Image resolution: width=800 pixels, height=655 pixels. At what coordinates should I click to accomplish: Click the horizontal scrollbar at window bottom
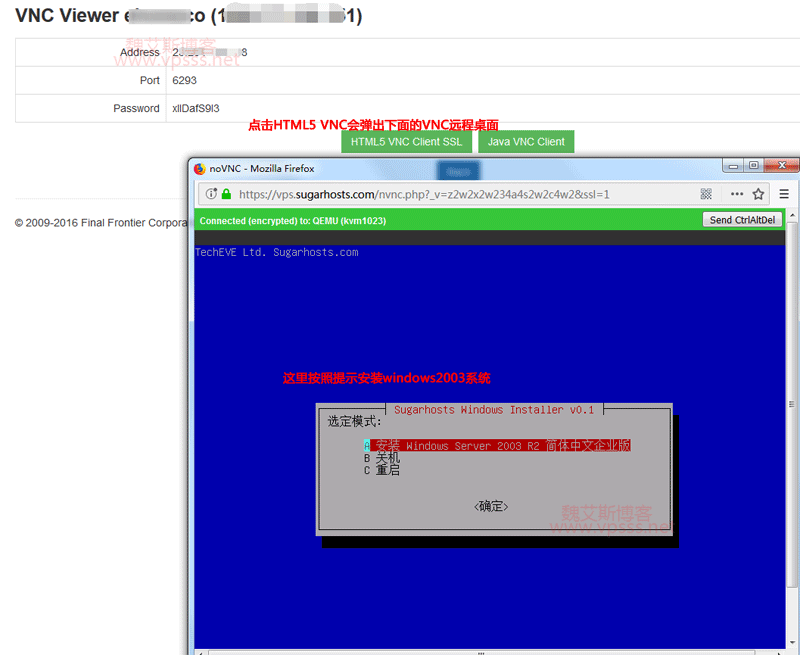click(480, 651)
